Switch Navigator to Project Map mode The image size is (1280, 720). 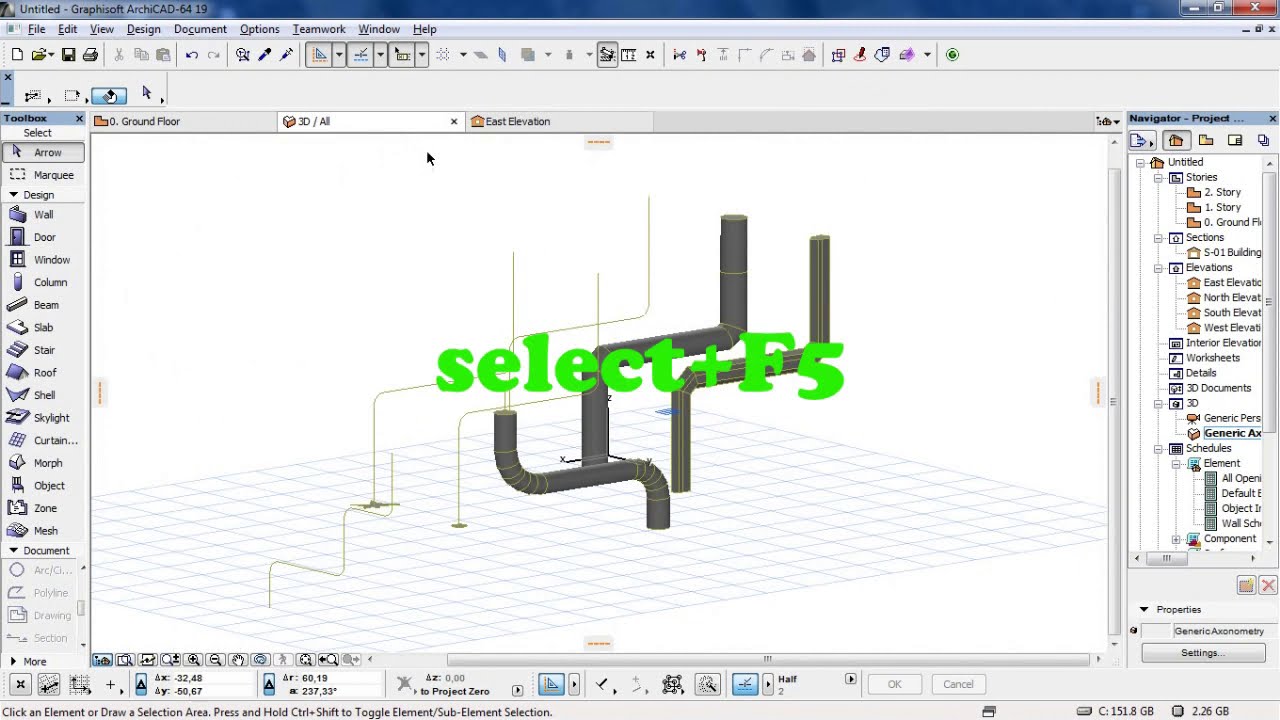pos(1176,140)
